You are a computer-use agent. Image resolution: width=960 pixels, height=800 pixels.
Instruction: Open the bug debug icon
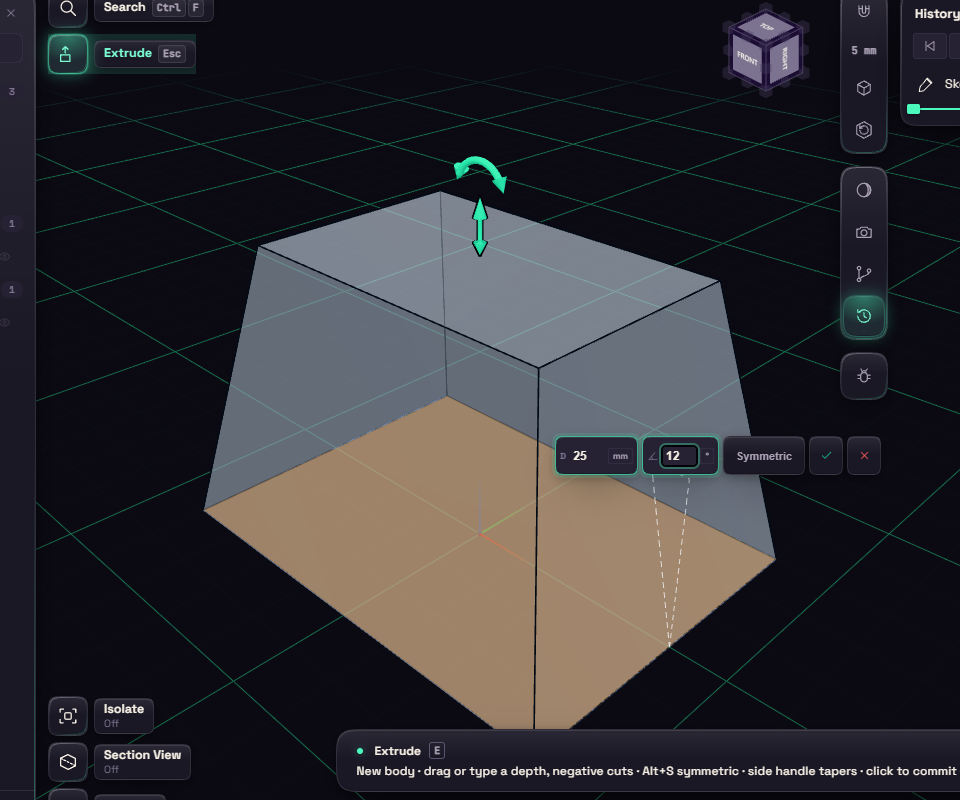tap(863, 376)
